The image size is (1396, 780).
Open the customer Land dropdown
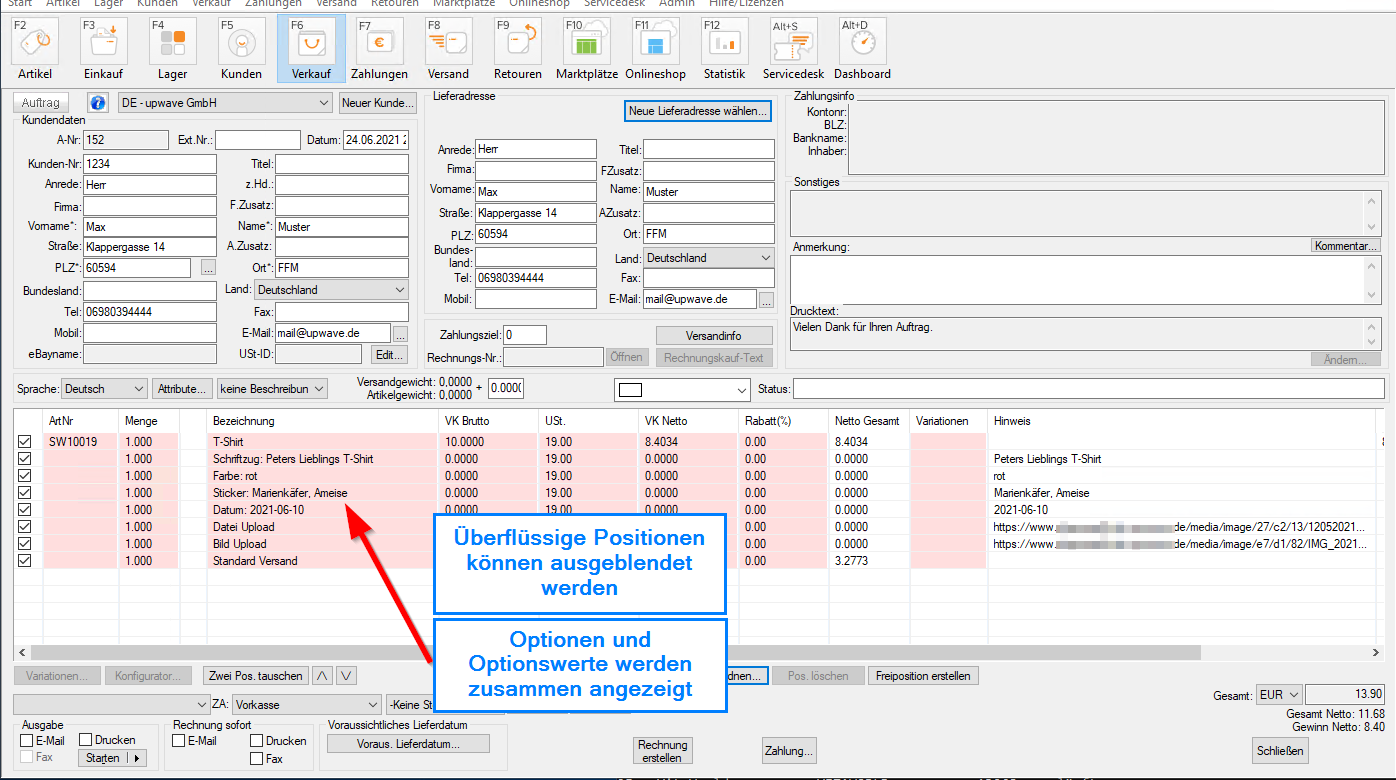click(331, 290)
